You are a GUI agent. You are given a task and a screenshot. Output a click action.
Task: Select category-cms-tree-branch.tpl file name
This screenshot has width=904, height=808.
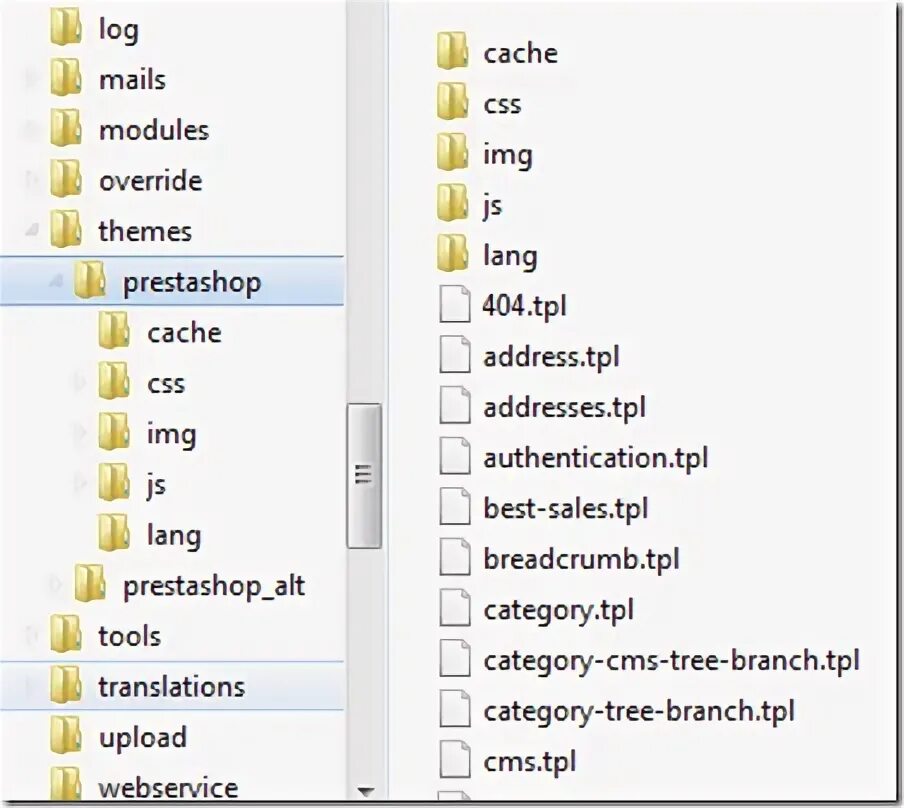[672, 661]
